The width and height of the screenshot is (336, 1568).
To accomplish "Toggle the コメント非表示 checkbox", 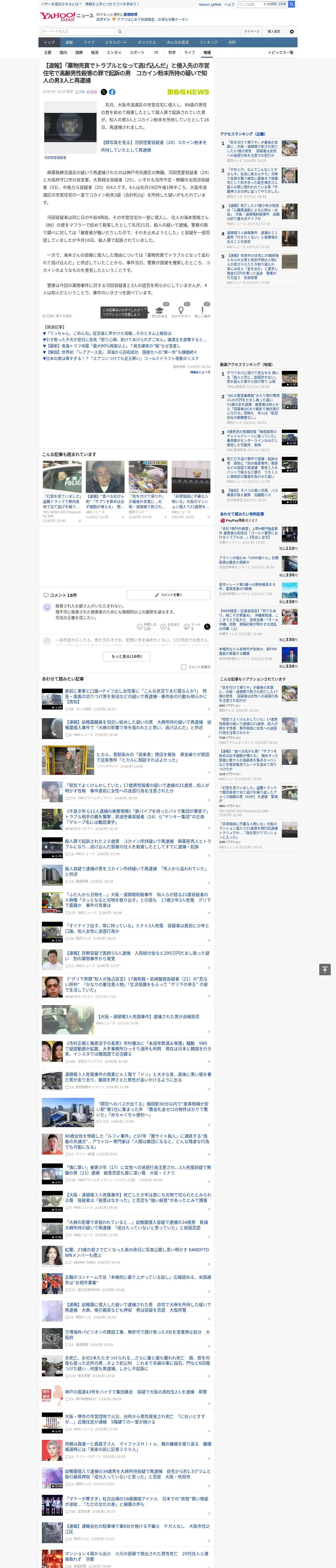I will [x=183, y=667].
